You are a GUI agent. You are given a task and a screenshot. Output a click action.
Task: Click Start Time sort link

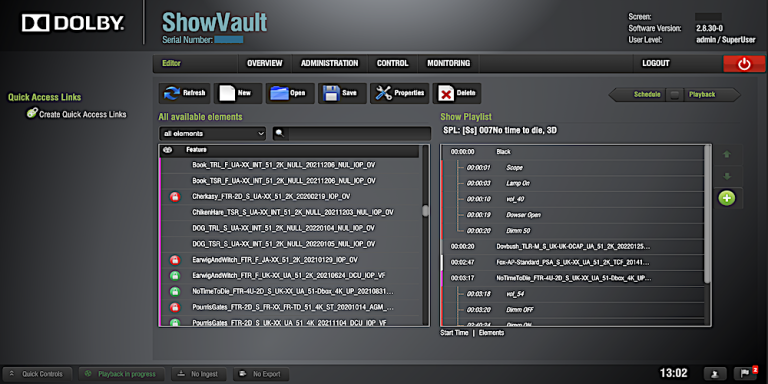454,333
